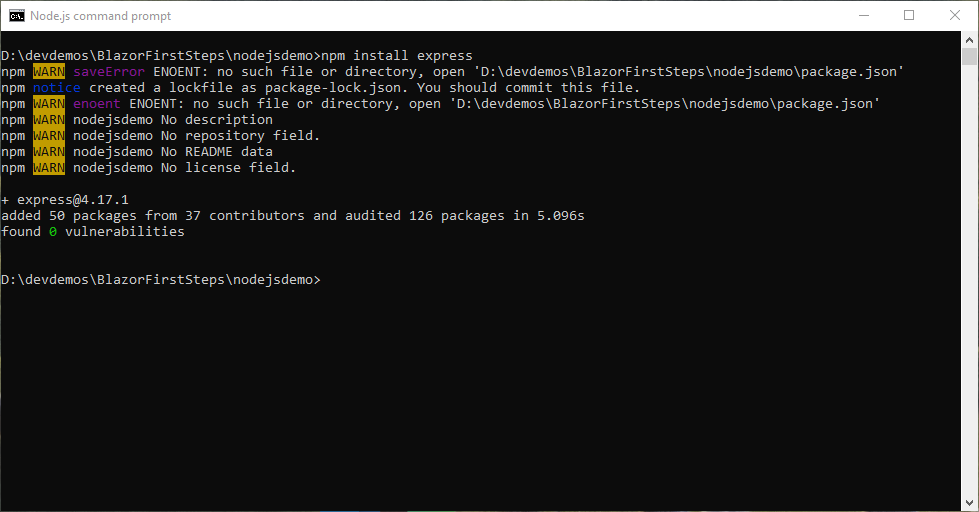Click the green "0" vulnerabilities count
The width and height of the screenshot is (979, 512).
coord(53,232)
